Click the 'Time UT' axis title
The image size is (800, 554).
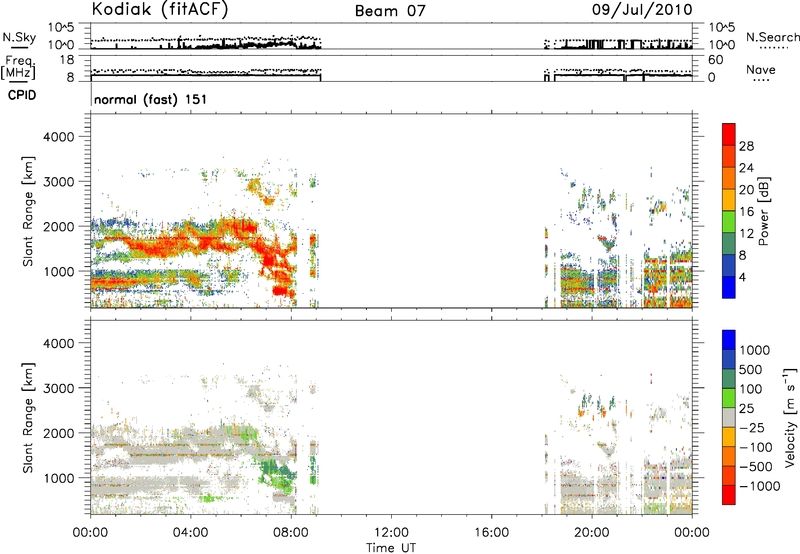pos(391,548)
